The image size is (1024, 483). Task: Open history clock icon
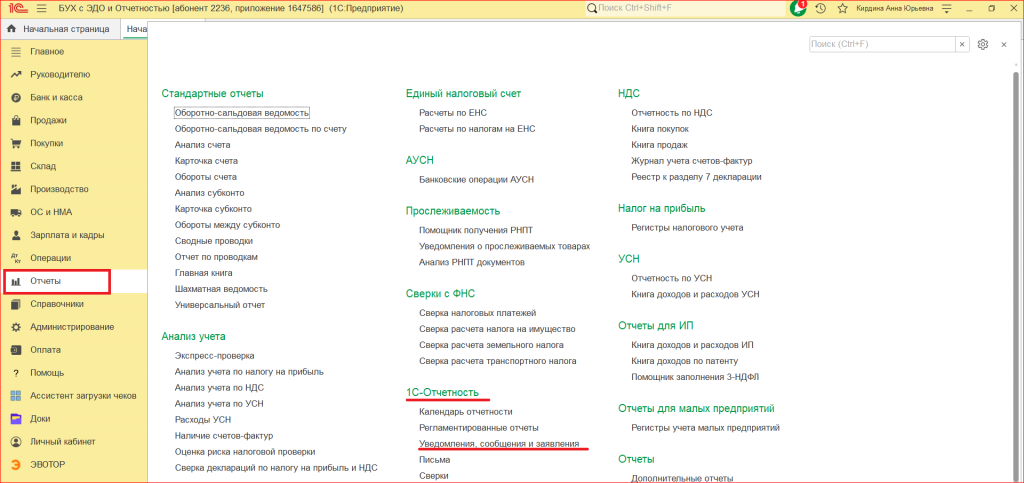(821, 9)
